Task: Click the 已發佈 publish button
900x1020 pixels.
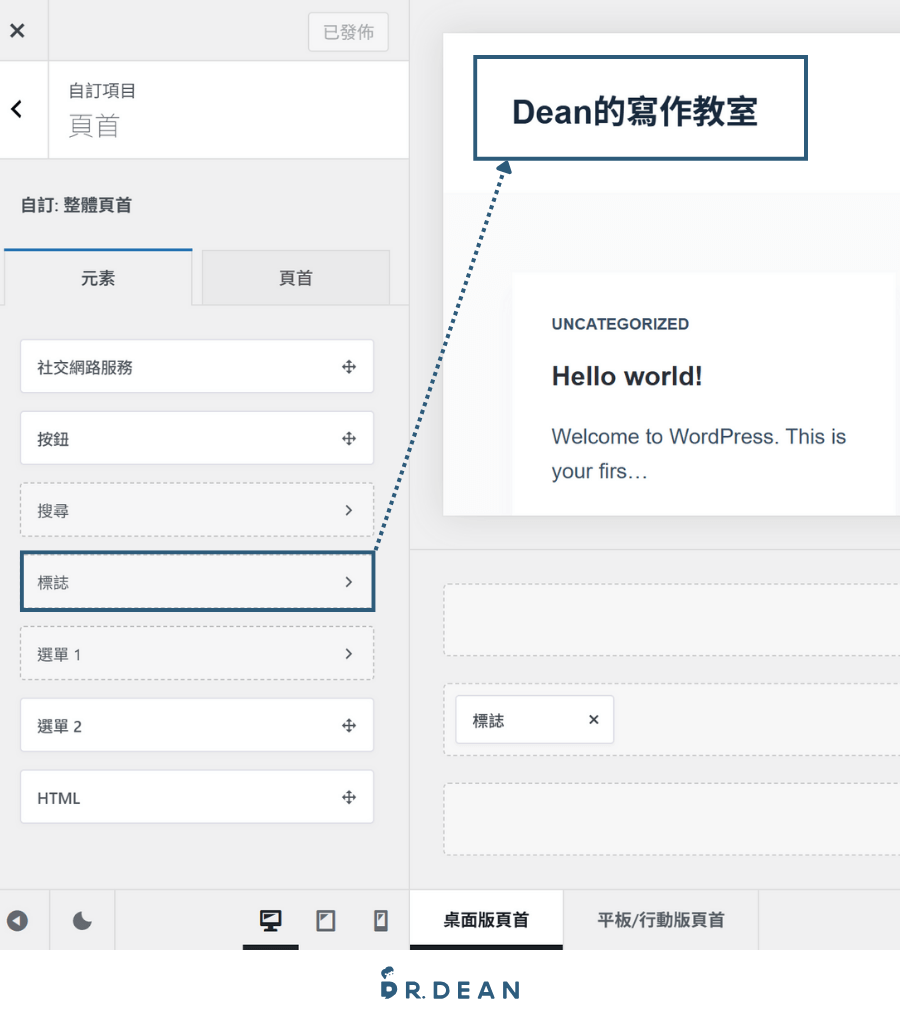Action: (x=349, y=32)
